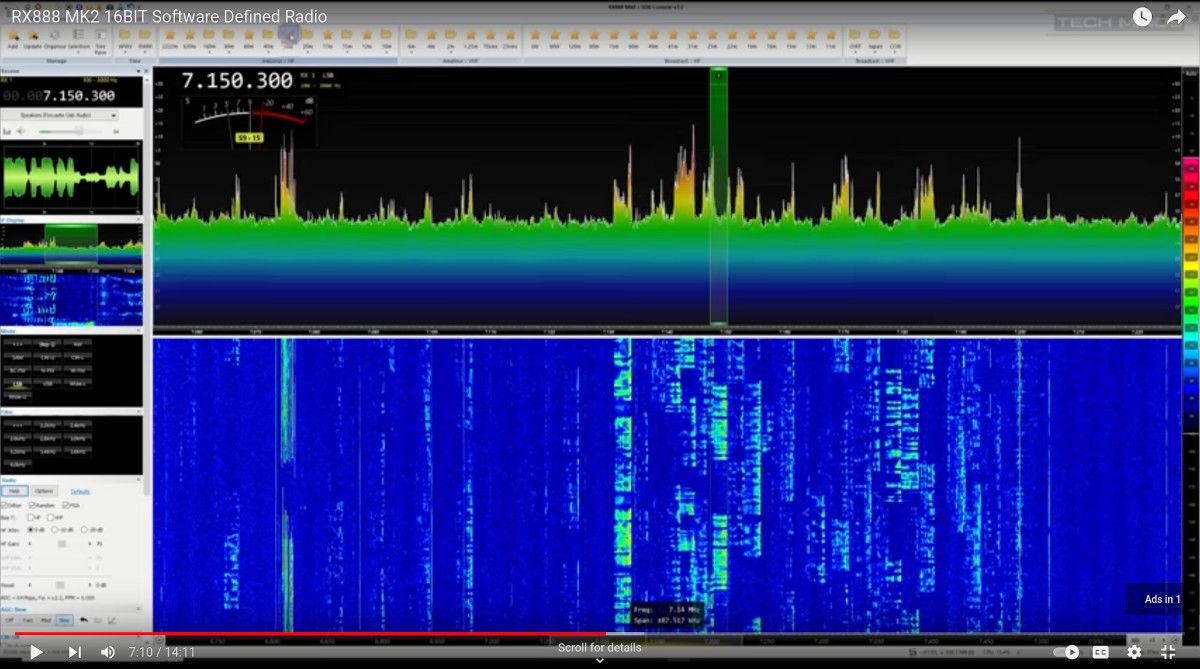Toggle the Dither checkbox
The height and width of the screenshot is (669, 1200).
[4, 505]
